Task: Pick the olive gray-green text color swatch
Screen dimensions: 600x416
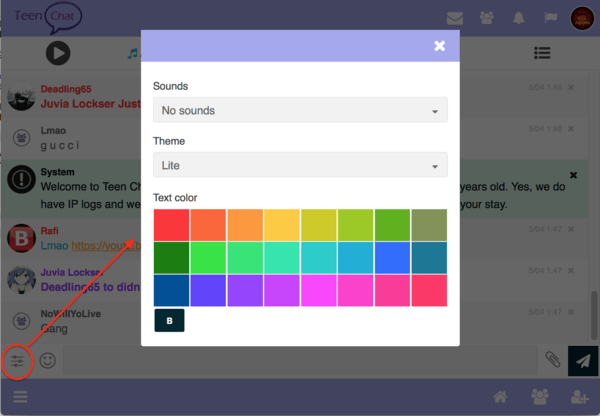Action: pyautogui.click(x=429, y=225)
